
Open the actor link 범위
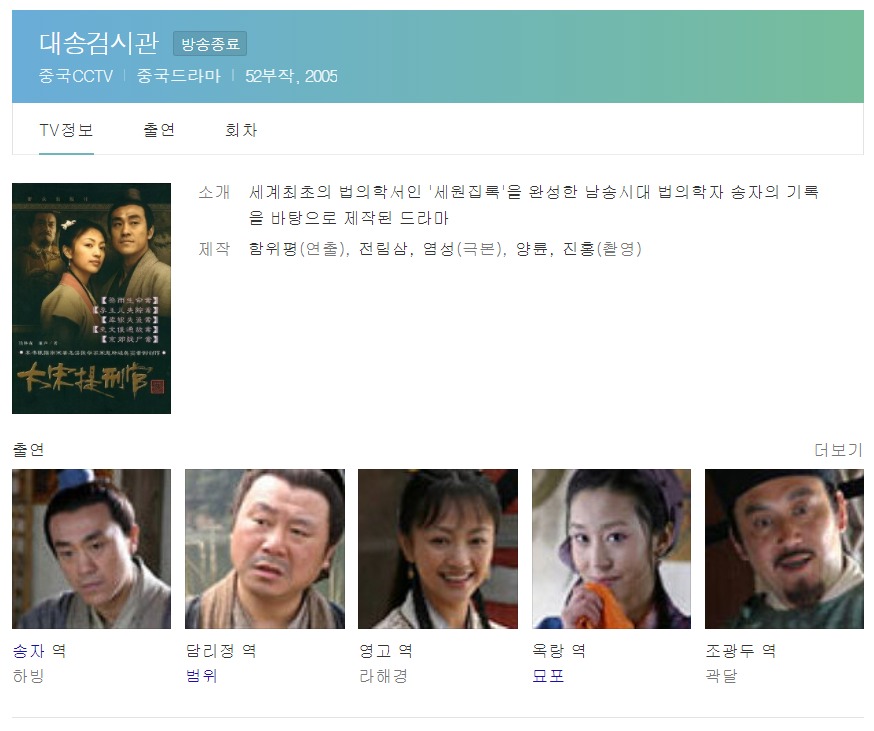201,676
